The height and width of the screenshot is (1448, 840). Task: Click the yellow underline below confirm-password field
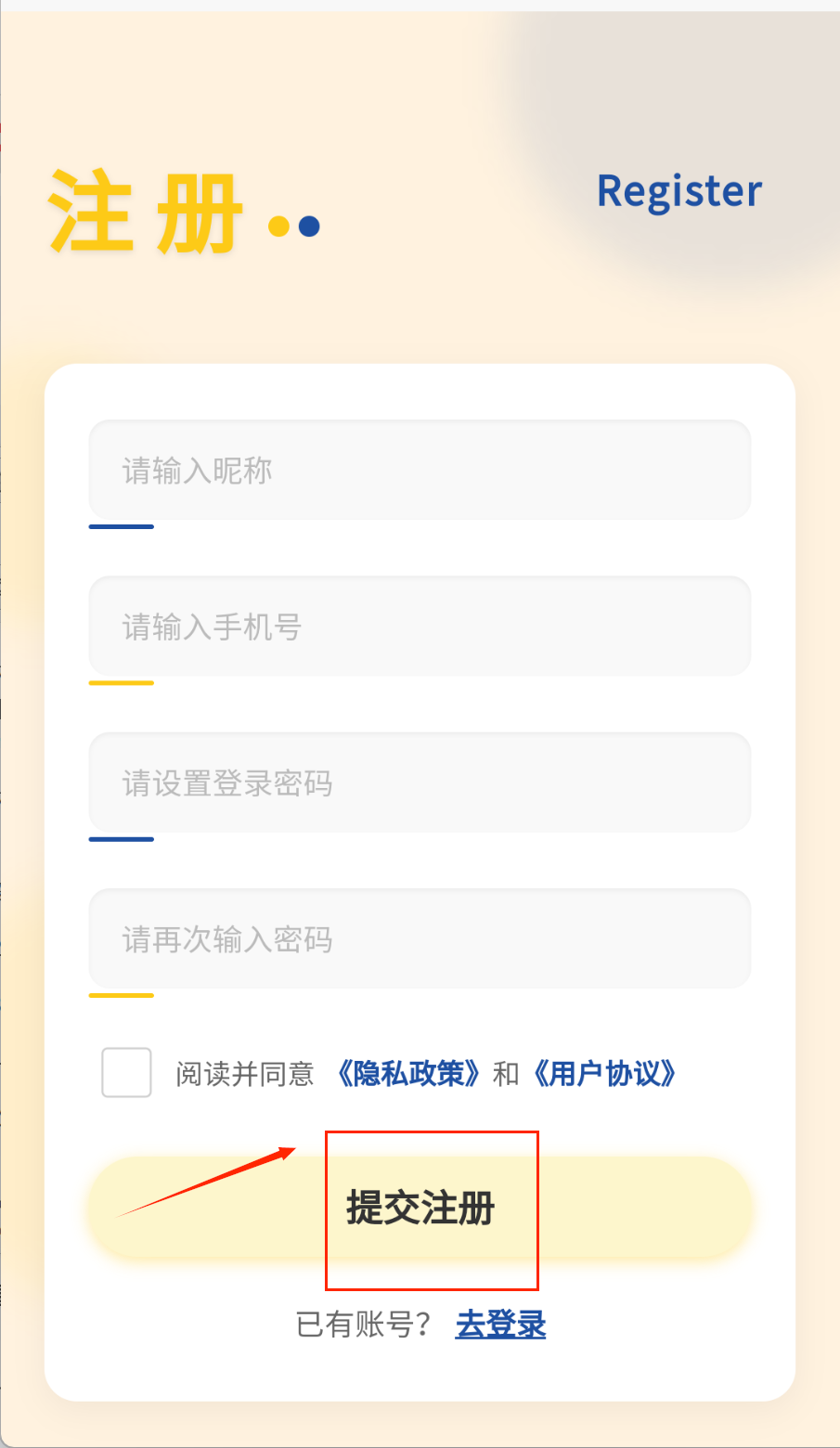[122, 995]
